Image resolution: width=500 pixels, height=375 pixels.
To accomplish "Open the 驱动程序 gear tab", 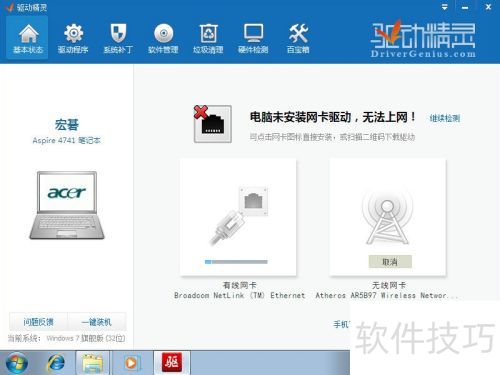I will tap(73, 38).
